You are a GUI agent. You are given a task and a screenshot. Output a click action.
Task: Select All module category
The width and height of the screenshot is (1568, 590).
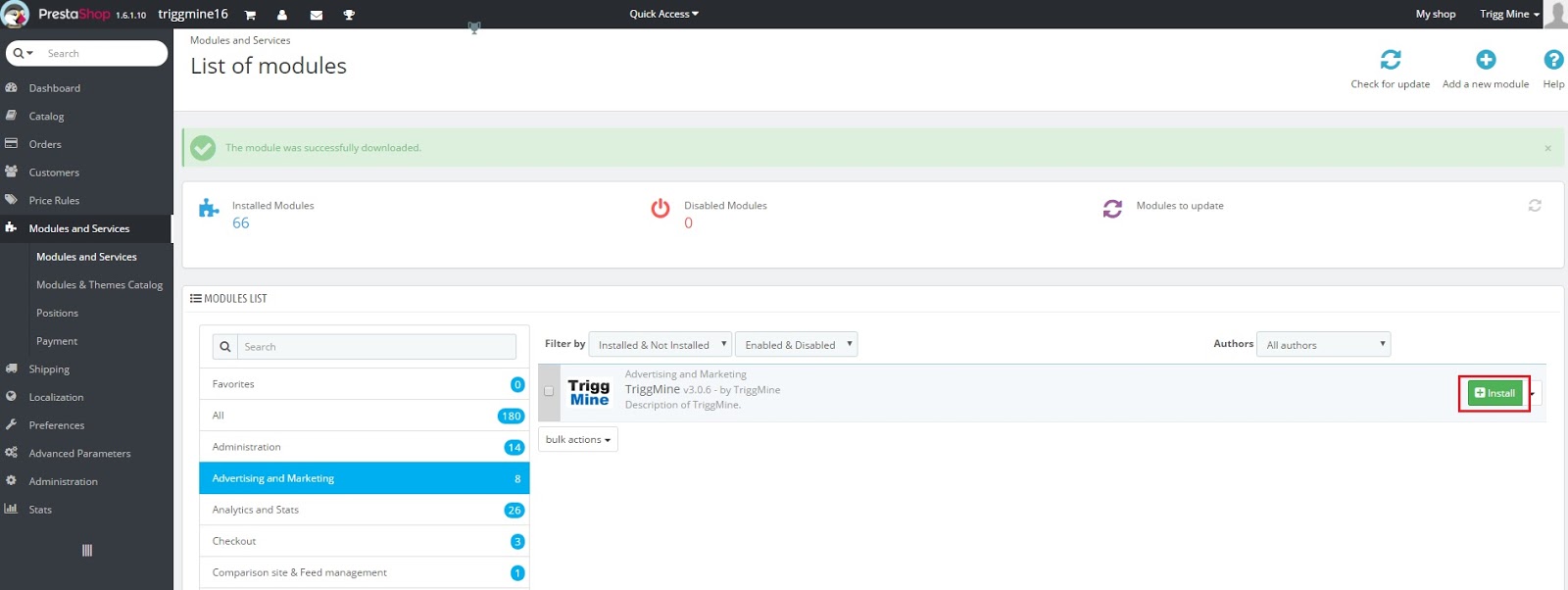pyautogui.click(x=365, y=416)
